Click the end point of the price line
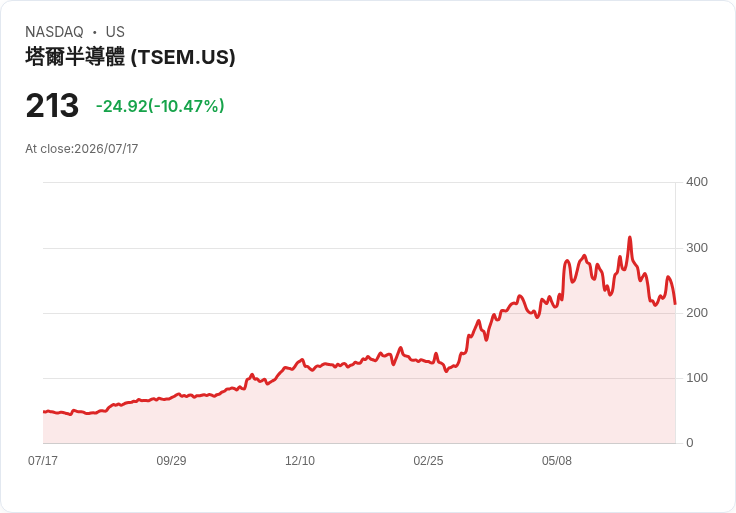This screenshot has height=513, width=736. click(x=675, y=304)
